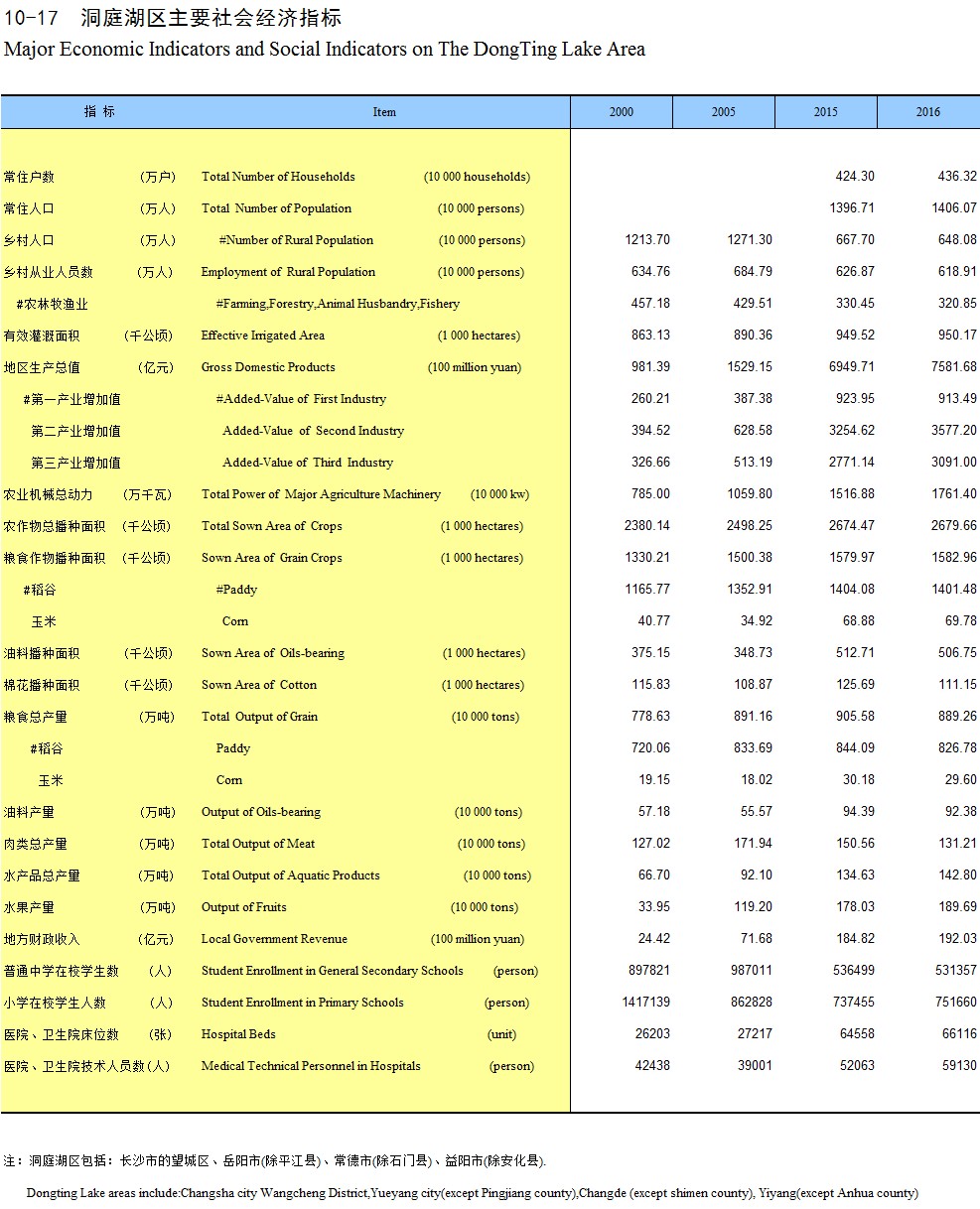Click cotton value 108.87
980x1209 pixels.
click(753, 685)
